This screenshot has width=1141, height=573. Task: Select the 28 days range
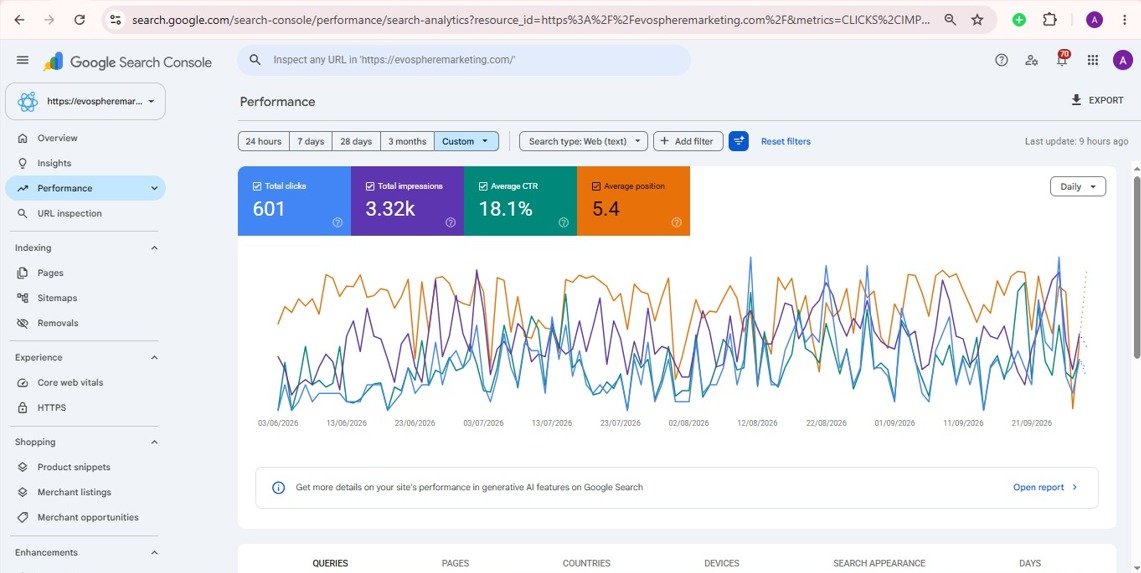357,141
